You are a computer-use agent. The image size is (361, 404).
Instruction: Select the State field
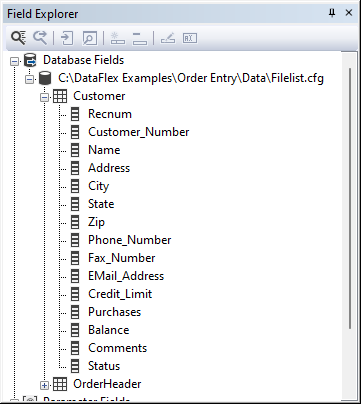101,204
